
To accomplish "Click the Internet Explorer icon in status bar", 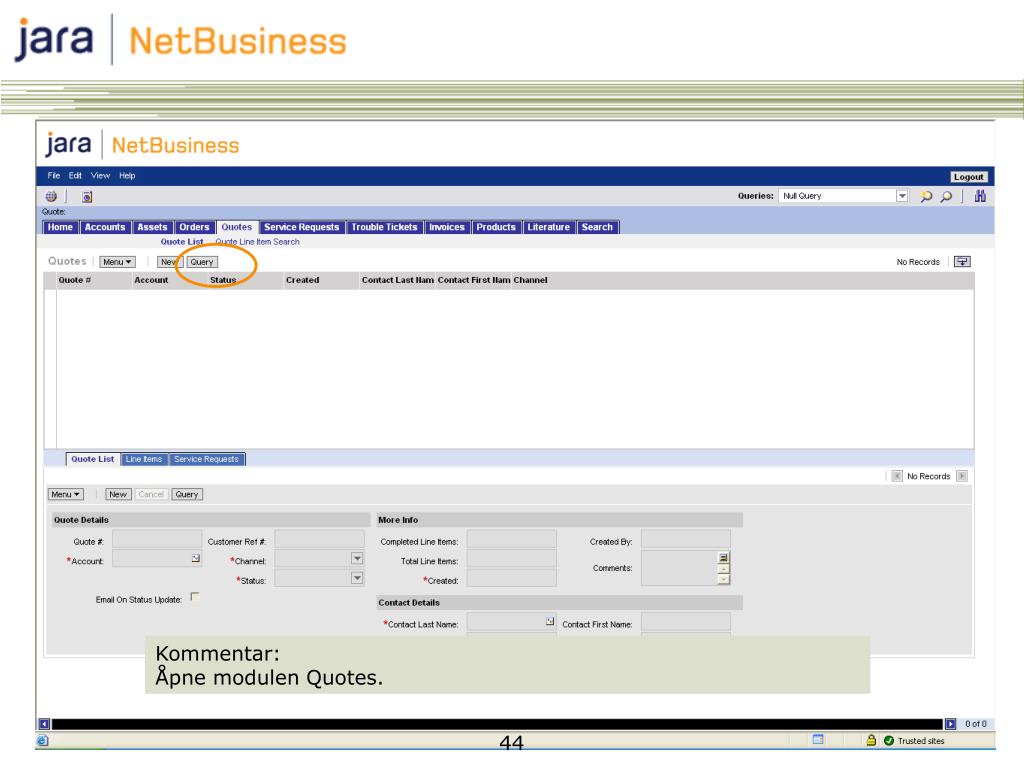I will [42, 741].
